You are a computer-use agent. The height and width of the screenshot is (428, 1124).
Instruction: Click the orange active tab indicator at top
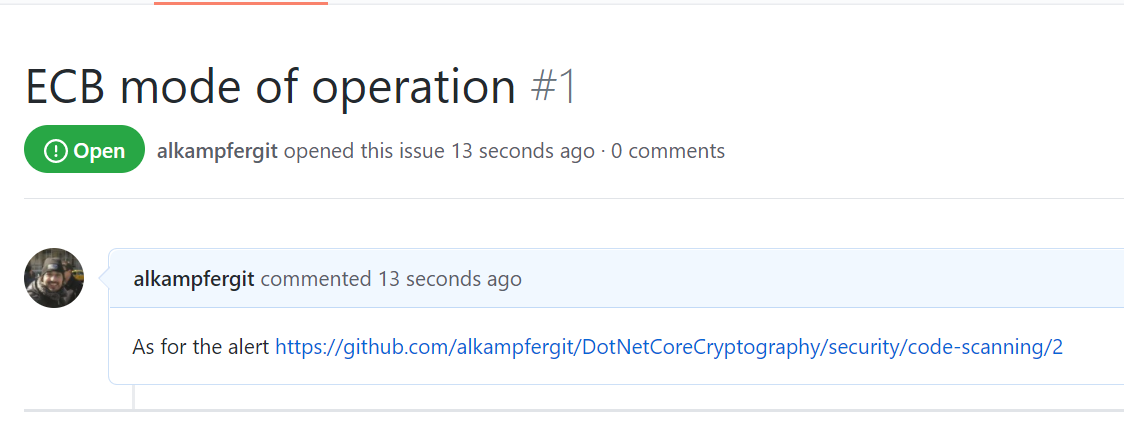(241, 3)
